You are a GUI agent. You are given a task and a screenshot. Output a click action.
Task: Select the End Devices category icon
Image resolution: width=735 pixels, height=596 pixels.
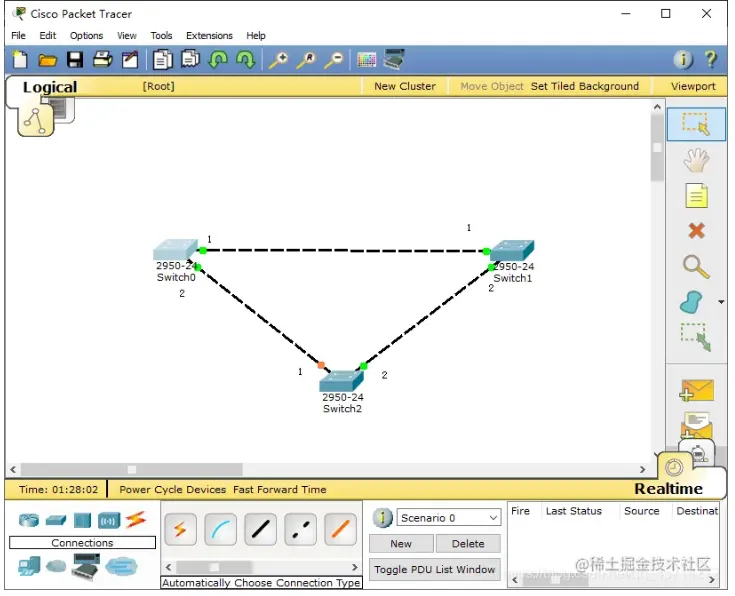pos(29,566)
